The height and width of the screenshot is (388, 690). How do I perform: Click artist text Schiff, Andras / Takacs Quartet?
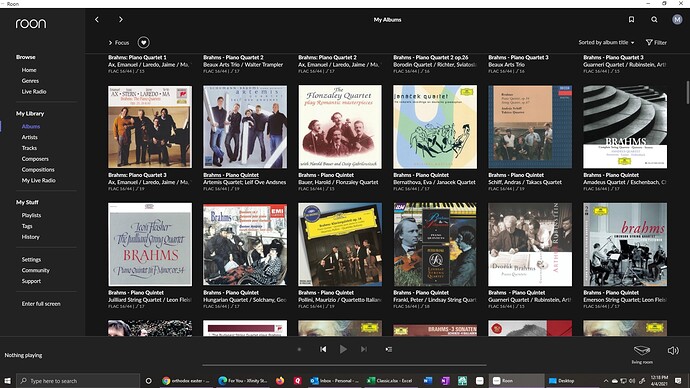525,182
